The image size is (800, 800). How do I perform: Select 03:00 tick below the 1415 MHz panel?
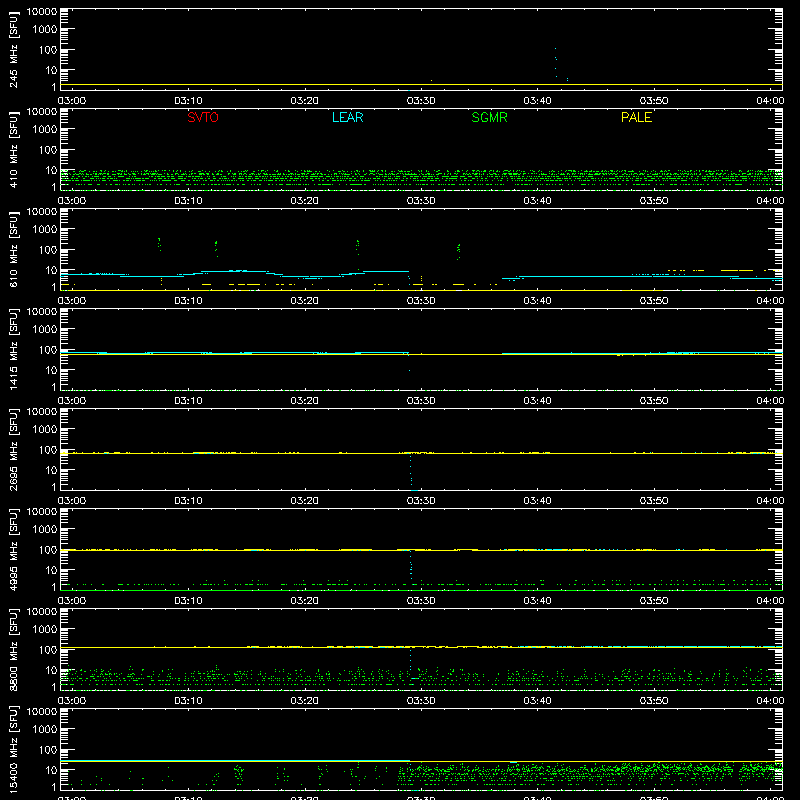tap(71, 401)
